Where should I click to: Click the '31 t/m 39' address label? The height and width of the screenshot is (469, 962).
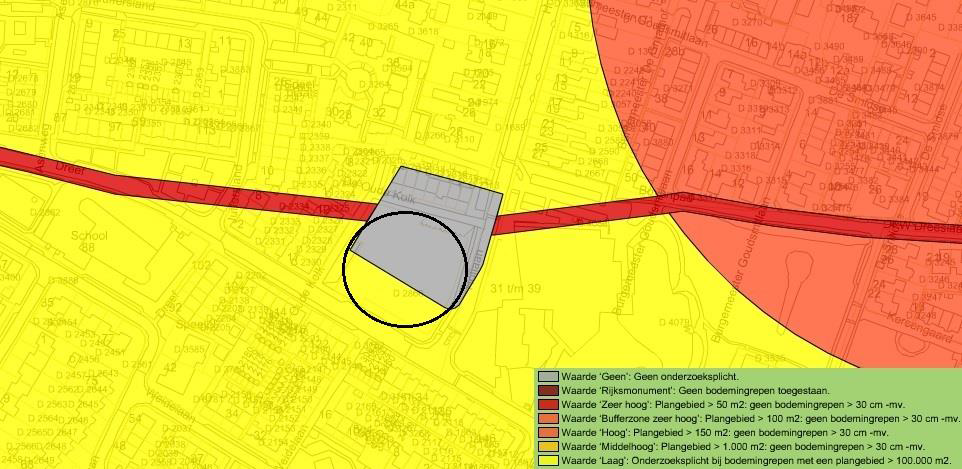tap(516, 288)
